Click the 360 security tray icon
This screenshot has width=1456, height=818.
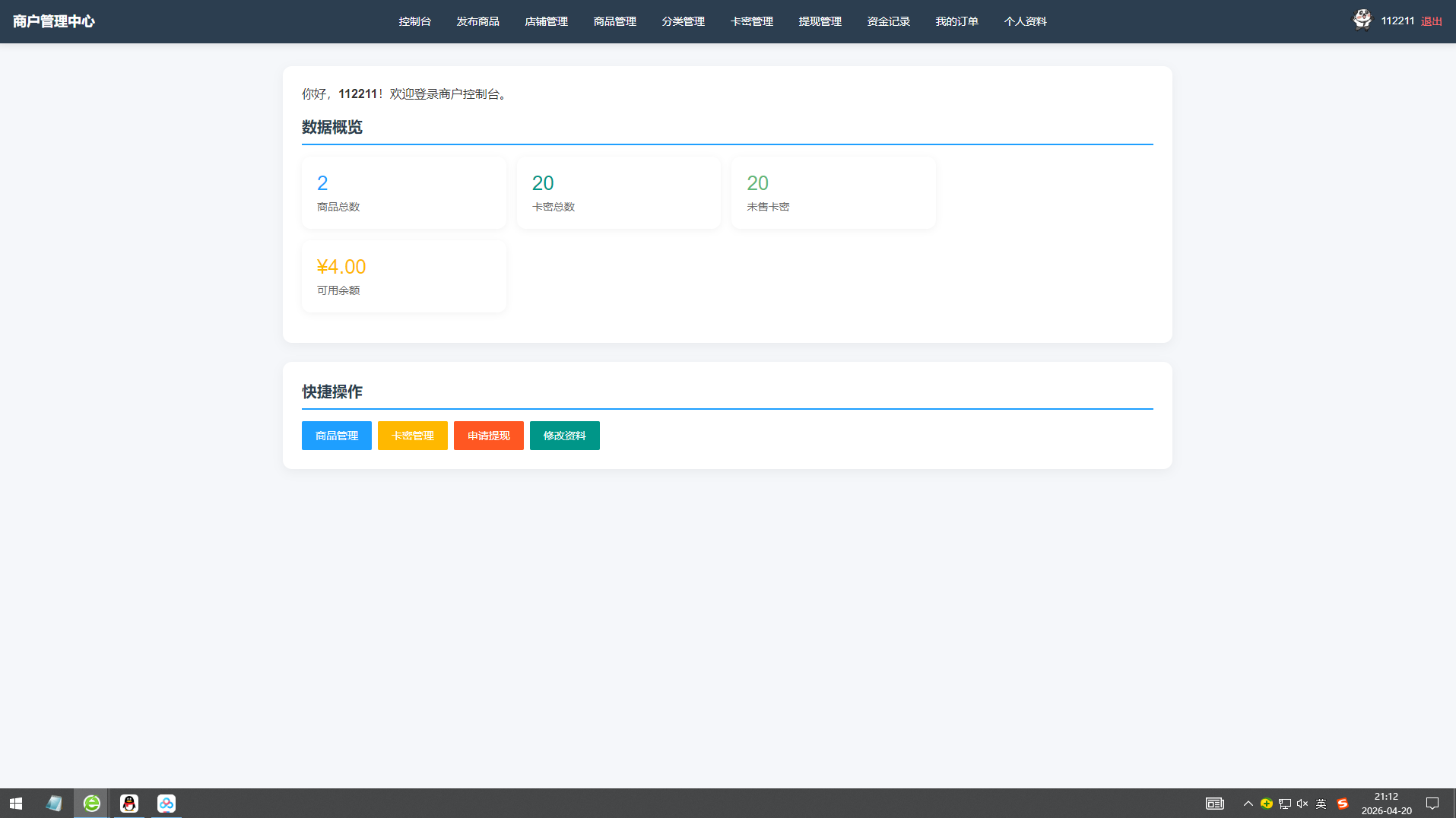pos(1267,804)
